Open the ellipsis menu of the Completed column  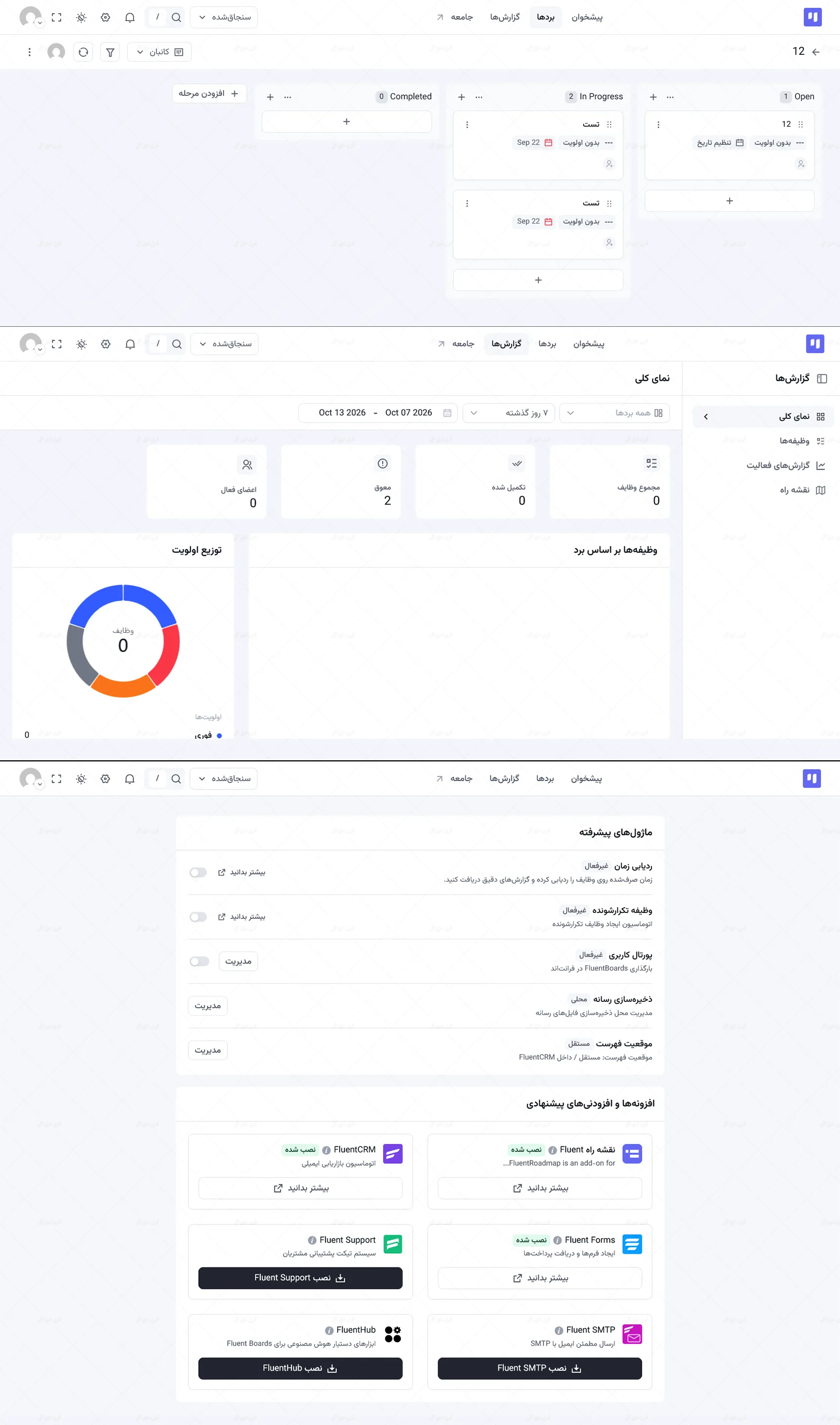tap(288, 97)
